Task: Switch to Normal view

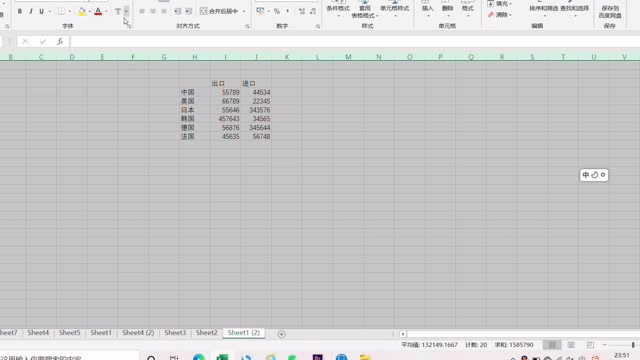Action: (552, 345)
